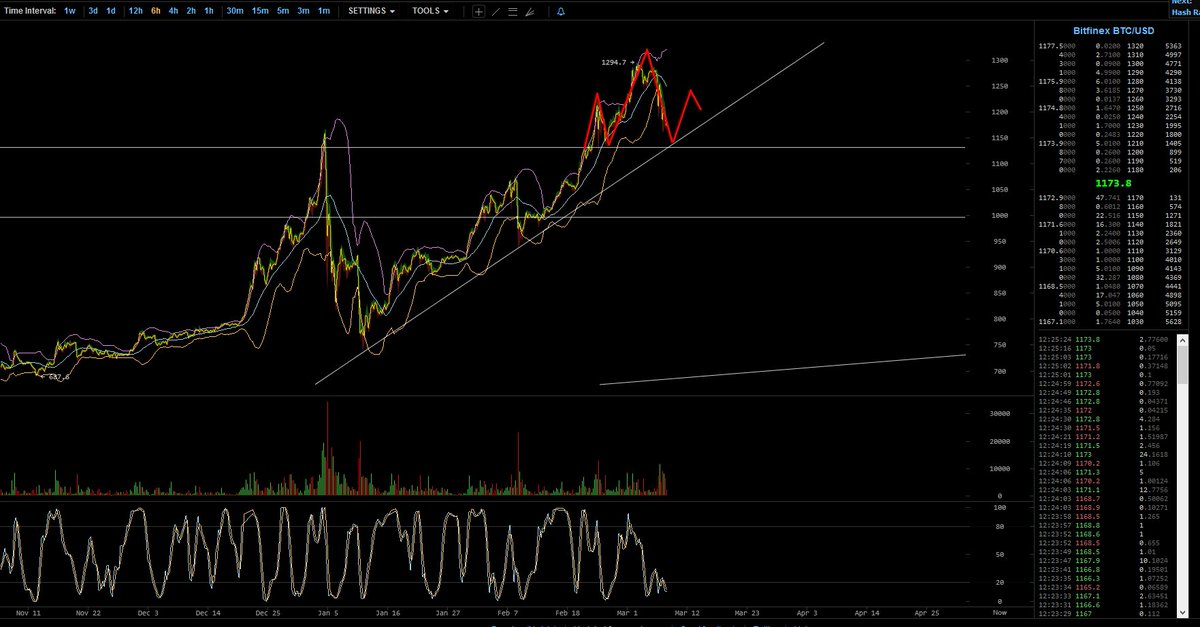Click the trades list scrollbar thumb

click(1182, 364)
